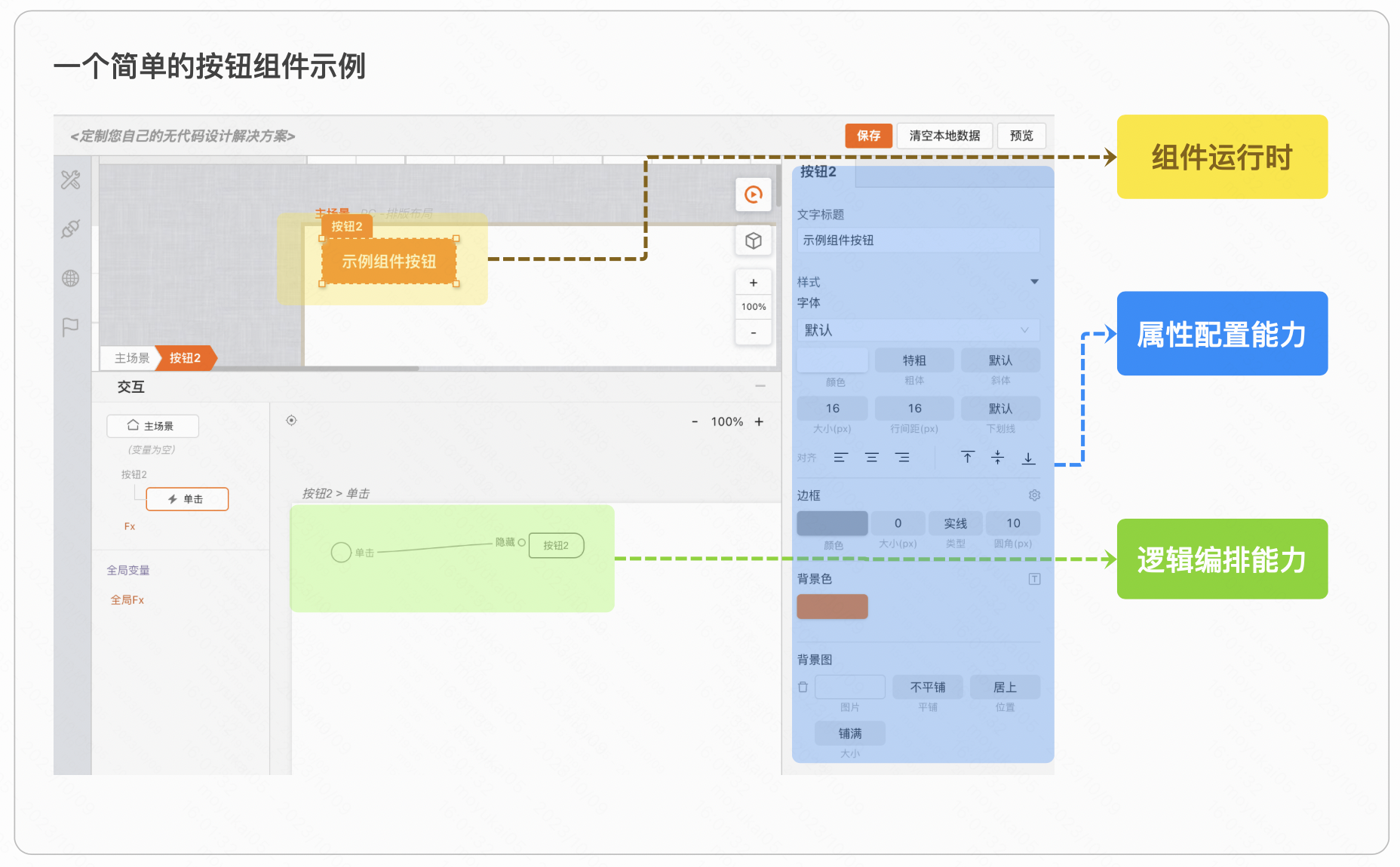Align text right
1400x867 pixels.
902,458
